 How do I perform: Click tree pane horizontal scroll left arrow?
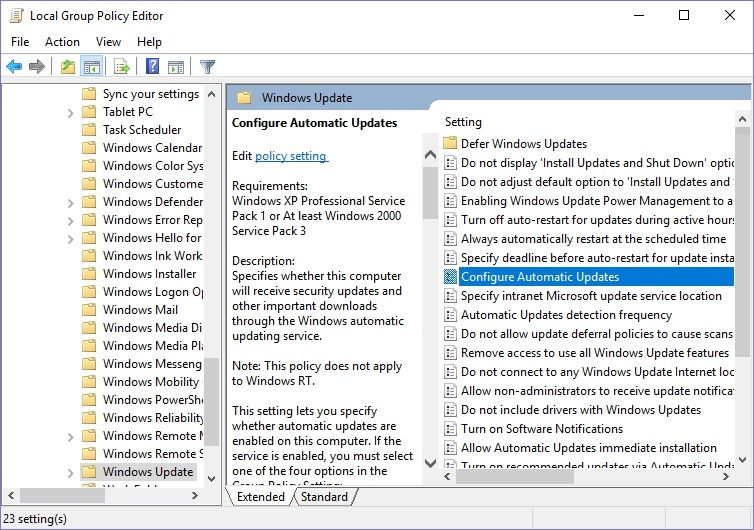(x=11, y=495)
